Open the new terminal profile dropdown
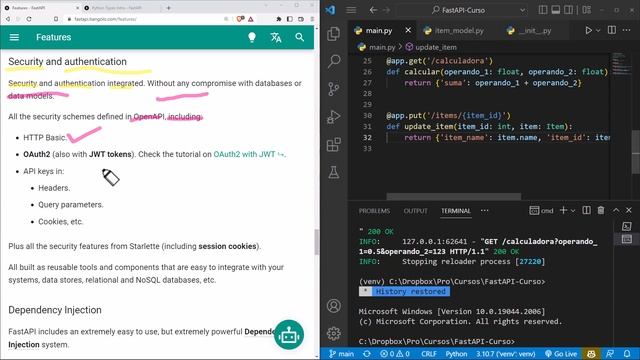Screen dimensions: 640x360 573,211
